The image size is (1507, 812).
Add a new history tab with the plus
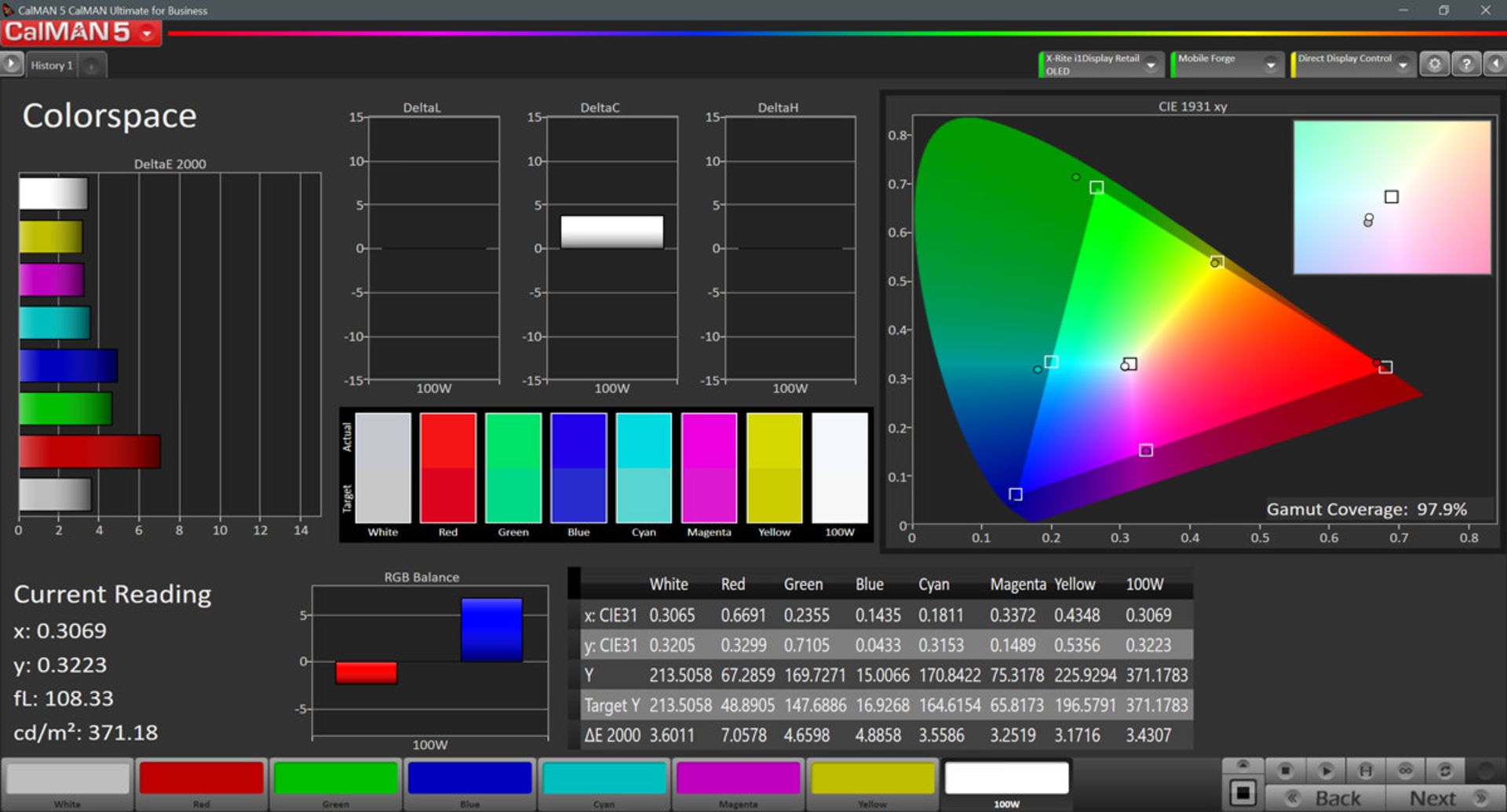tap(91, 65)
